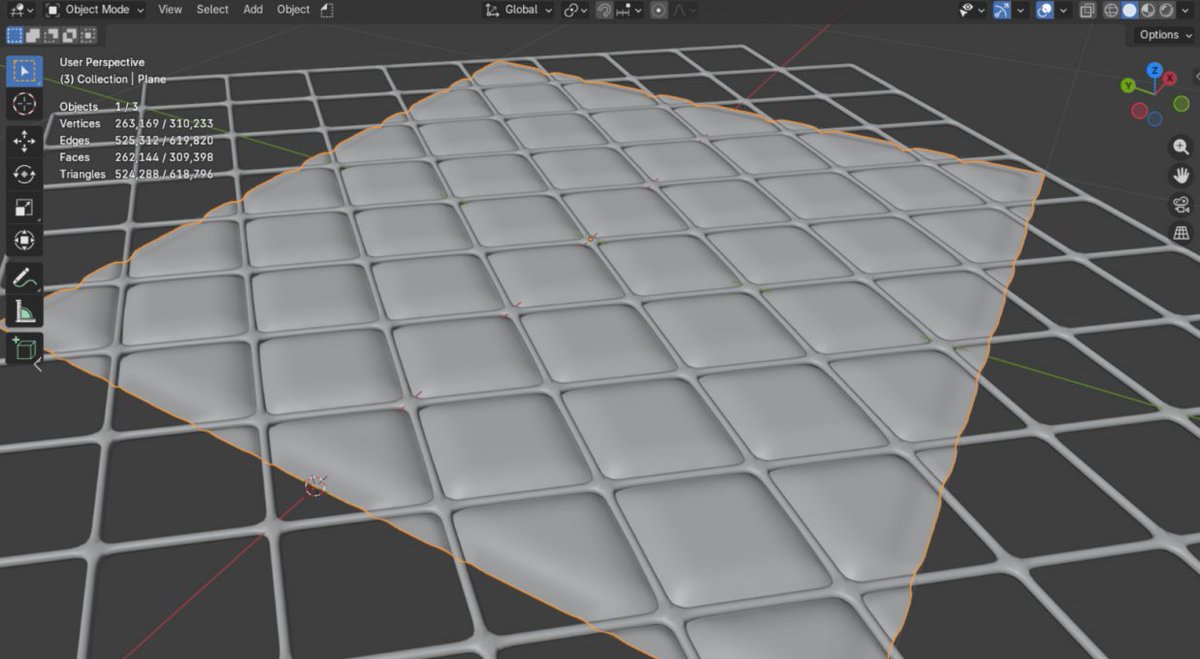Open the Select menu
The height and width of the screenshot is (659, 1200).
click(x=212, y=10)
